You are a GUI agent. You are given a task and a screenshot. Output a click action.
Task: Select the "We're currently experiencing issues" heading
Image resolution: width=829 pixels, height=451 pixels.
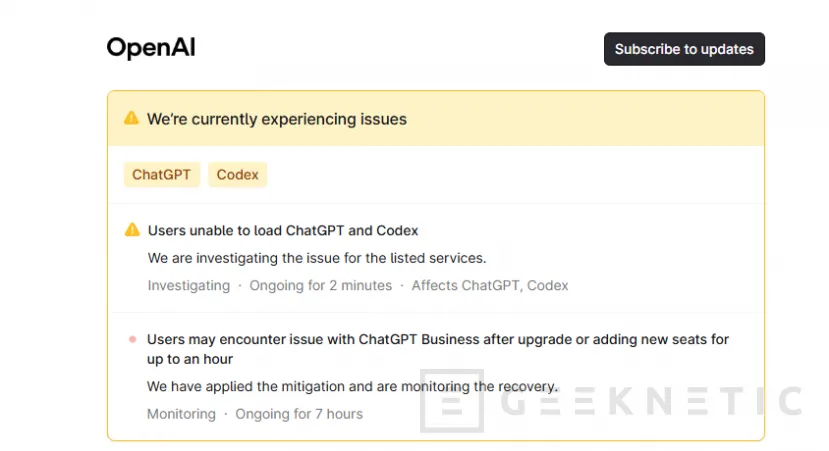click(x=277, y=119)
